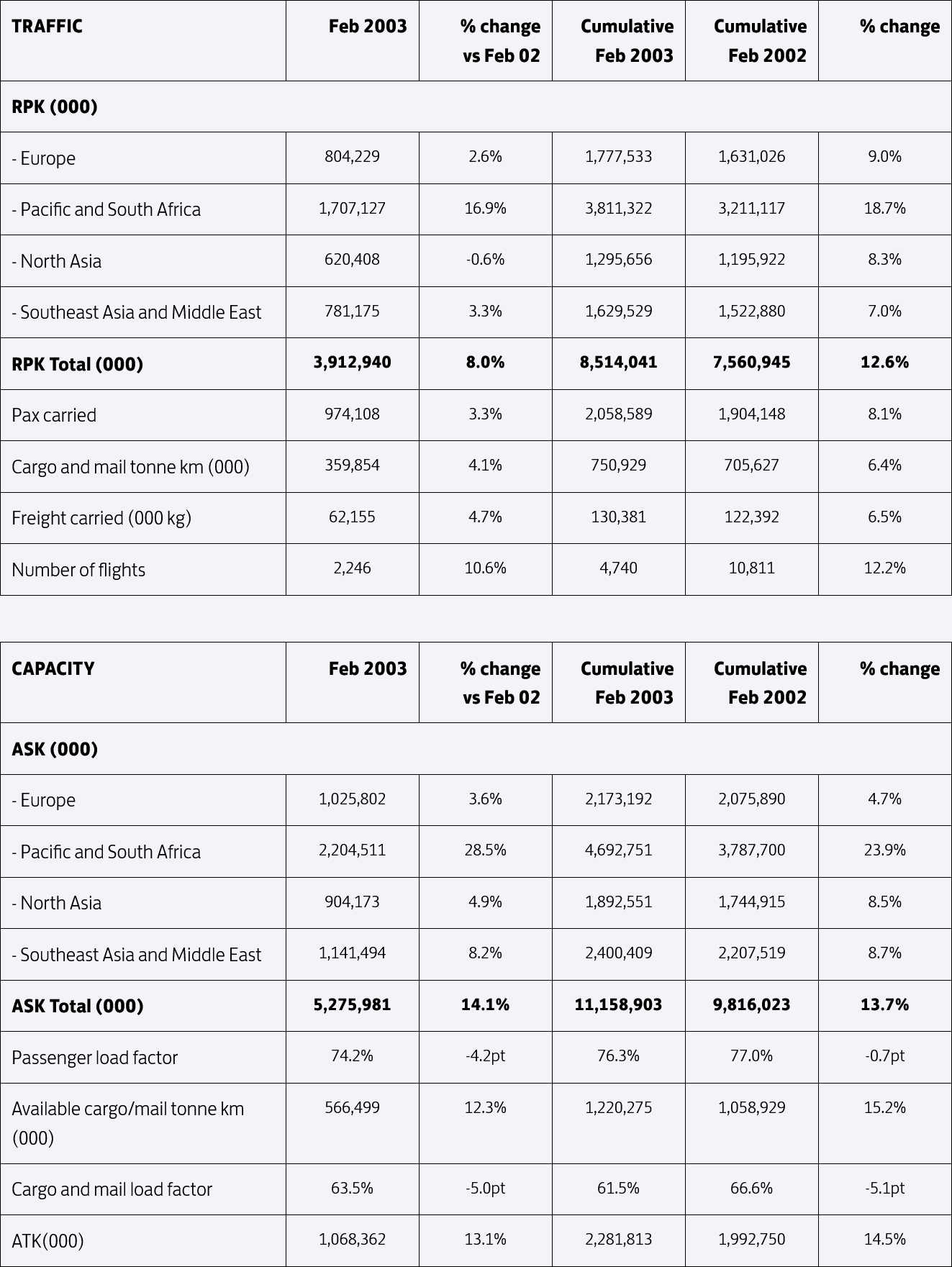
Task: Select the Pacific and South Africa RPK row label
Action: (x=106, y=209)
